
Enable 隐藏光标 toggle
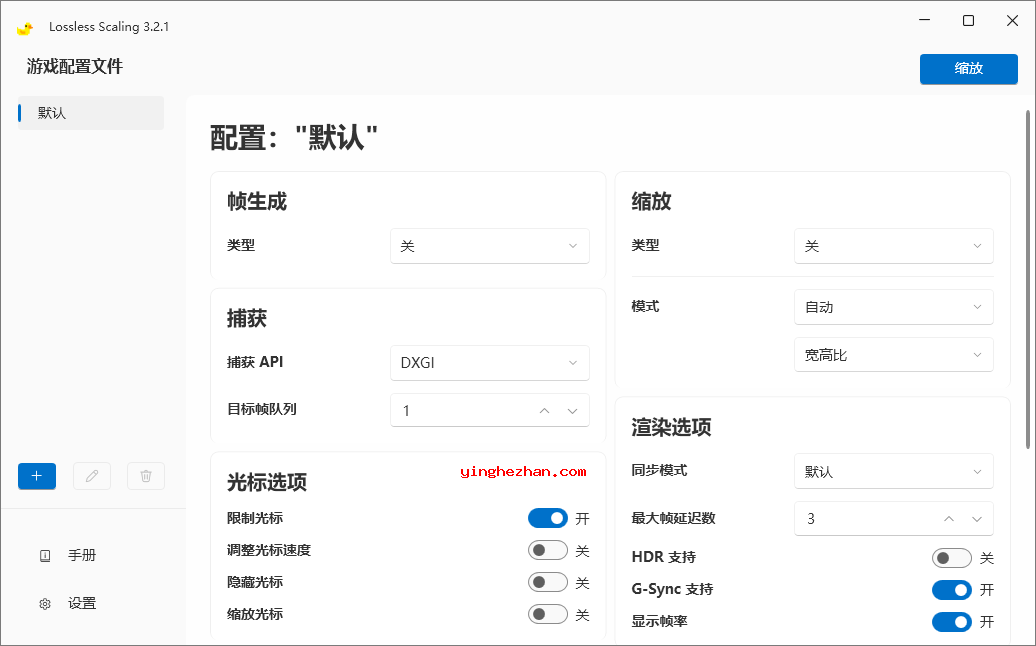(x=548, y=582)
